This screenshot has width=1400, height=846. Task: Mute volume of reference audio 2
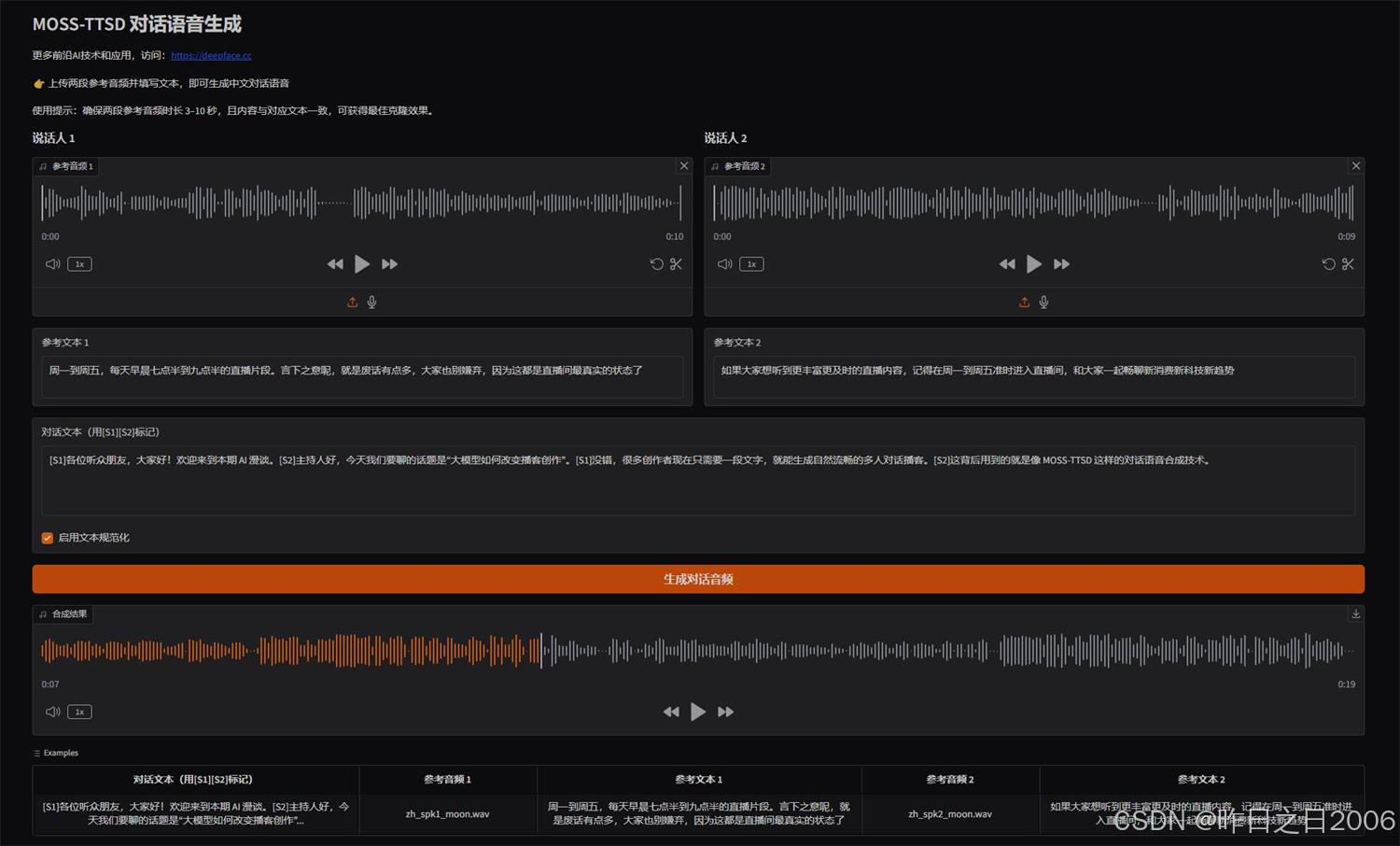click(725, 264)
